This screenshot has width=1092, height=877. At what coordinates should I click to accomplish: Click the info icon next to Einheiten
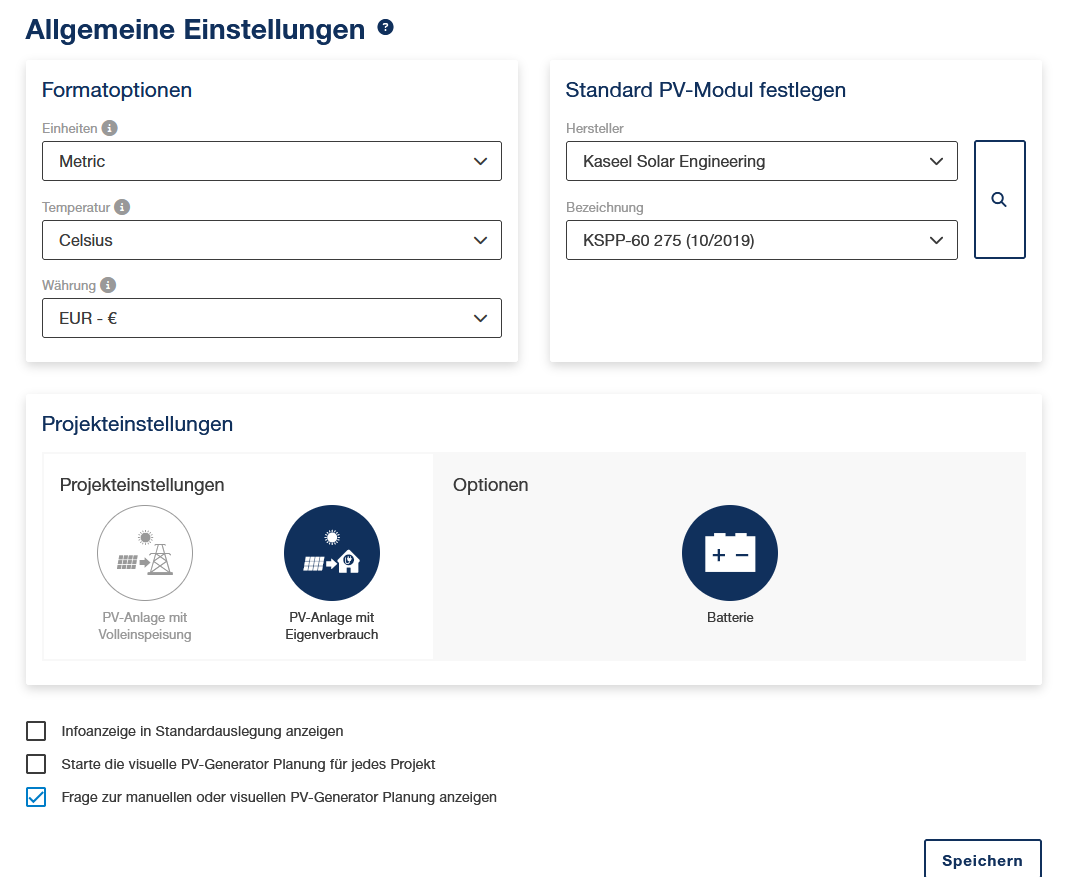pyautogui.click(x=110, y=128)
